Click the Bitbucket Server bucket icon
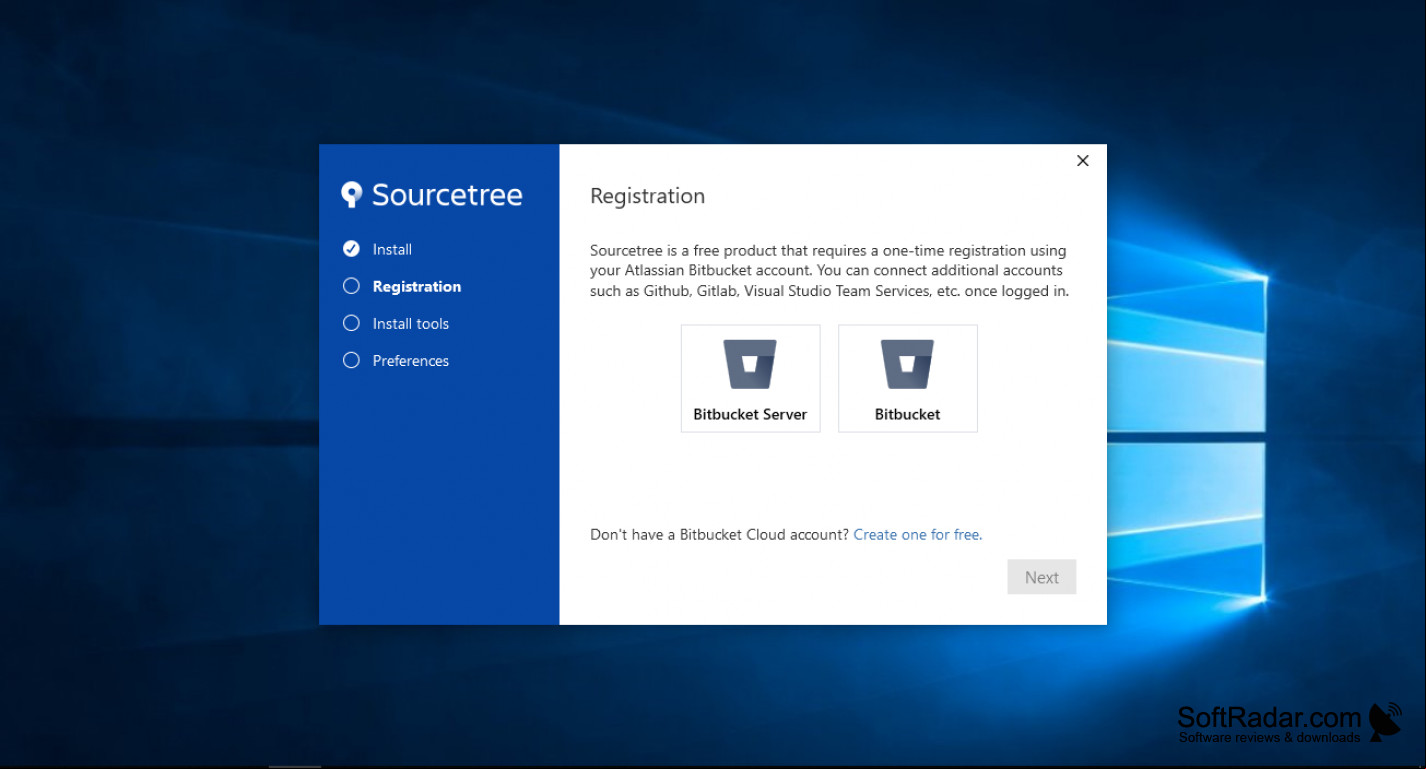1426x769 pixels. click(x=750, y=364)
